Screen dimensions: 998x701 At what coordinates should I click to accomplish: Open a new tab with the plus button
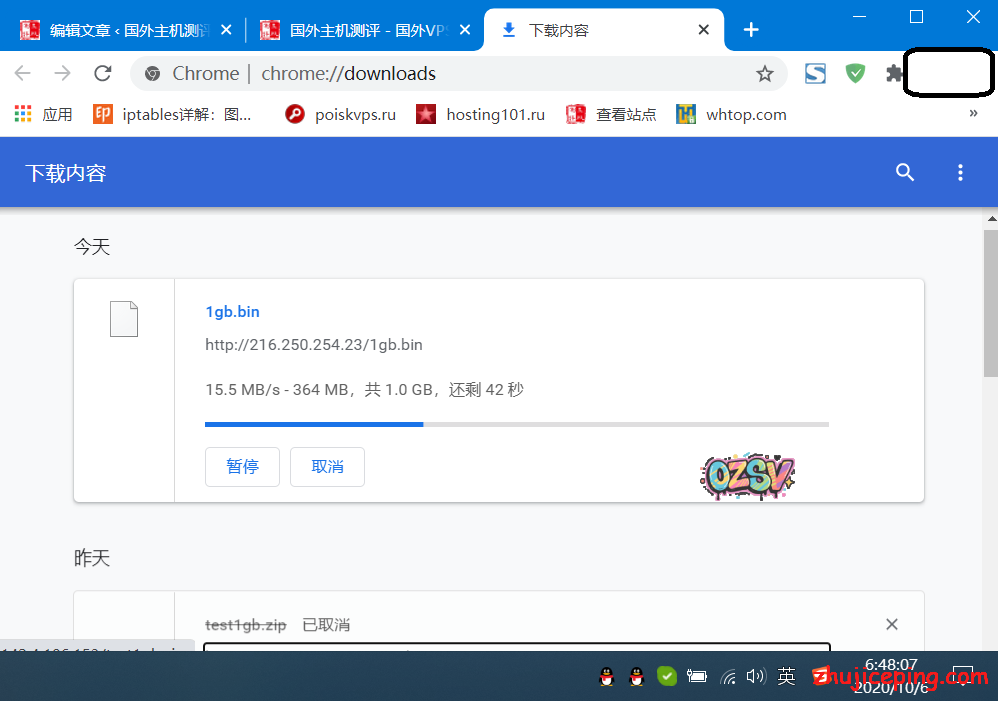pyautogui.click(x=751, y=30)
